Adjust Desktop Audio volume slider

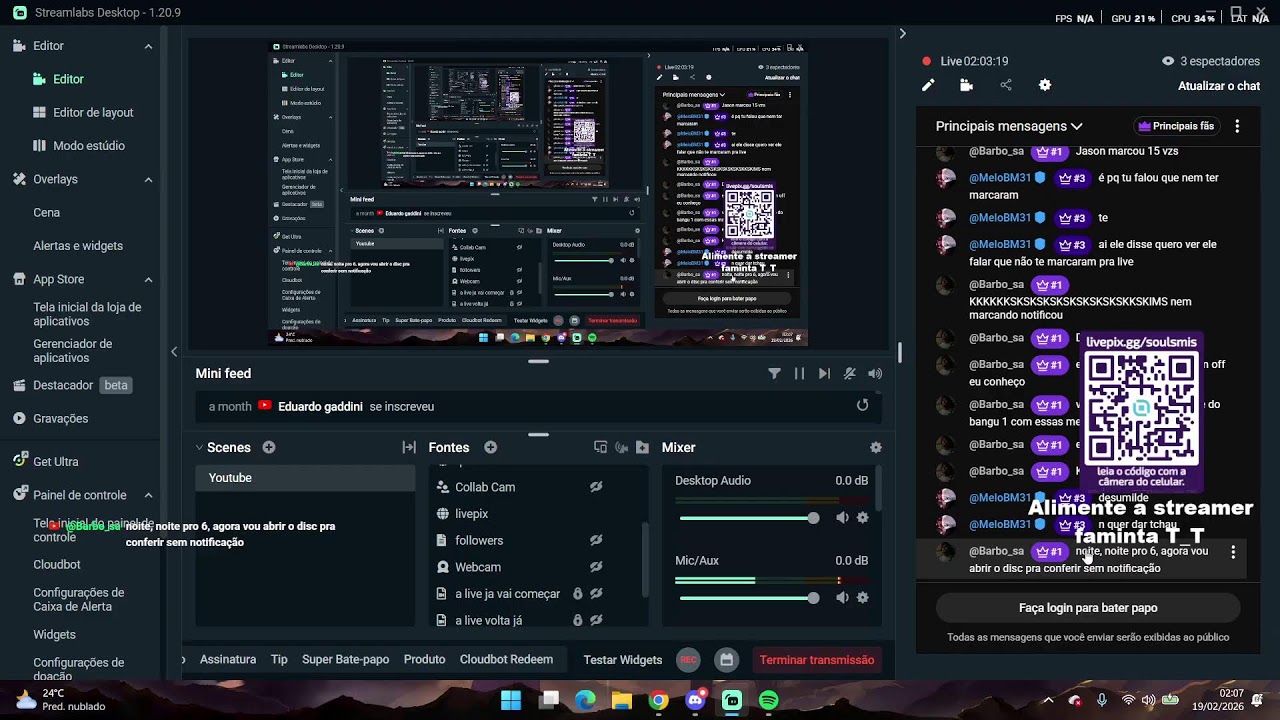click(748, 518)
